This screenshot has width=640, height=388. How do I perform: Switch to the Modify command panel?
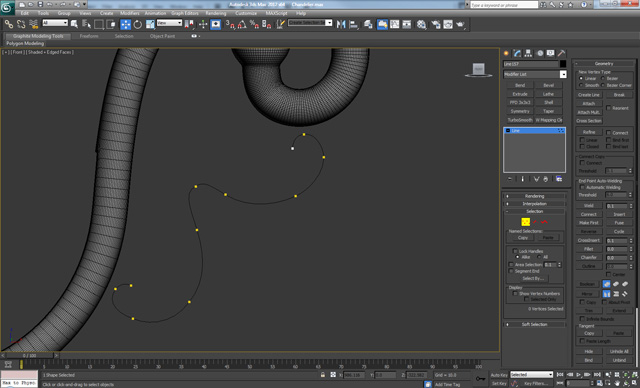click(518, 53)
